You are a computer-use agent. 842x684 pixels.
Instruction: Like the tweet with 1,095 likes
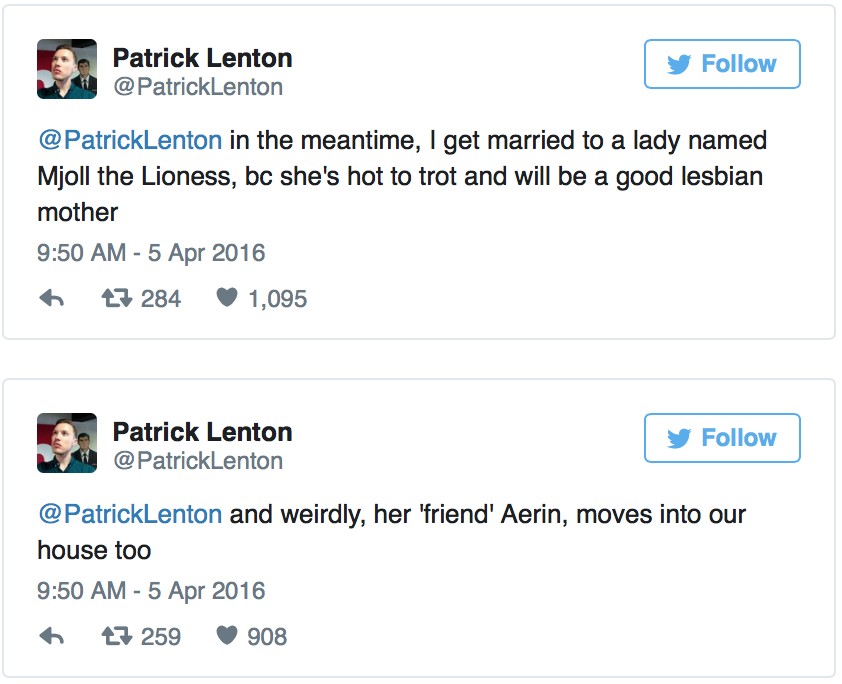click(x=228, y=299)
